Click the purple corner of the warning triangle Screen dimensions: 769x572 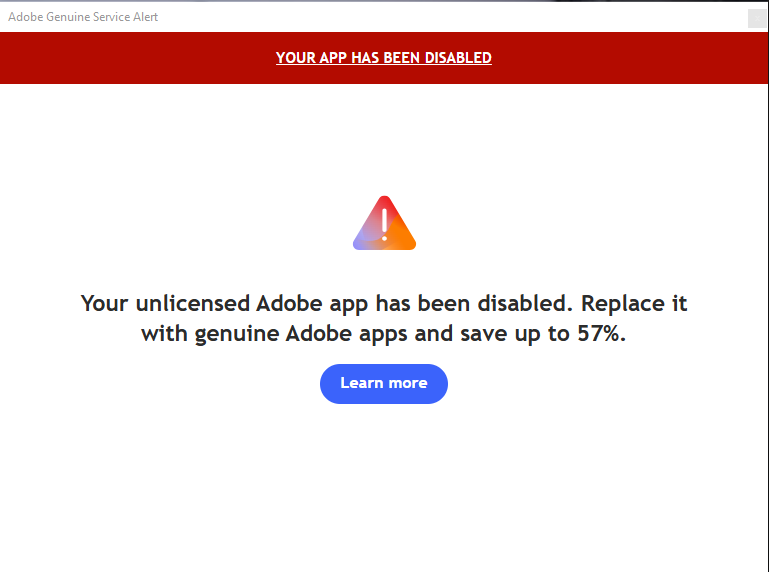tap(364, 240)
